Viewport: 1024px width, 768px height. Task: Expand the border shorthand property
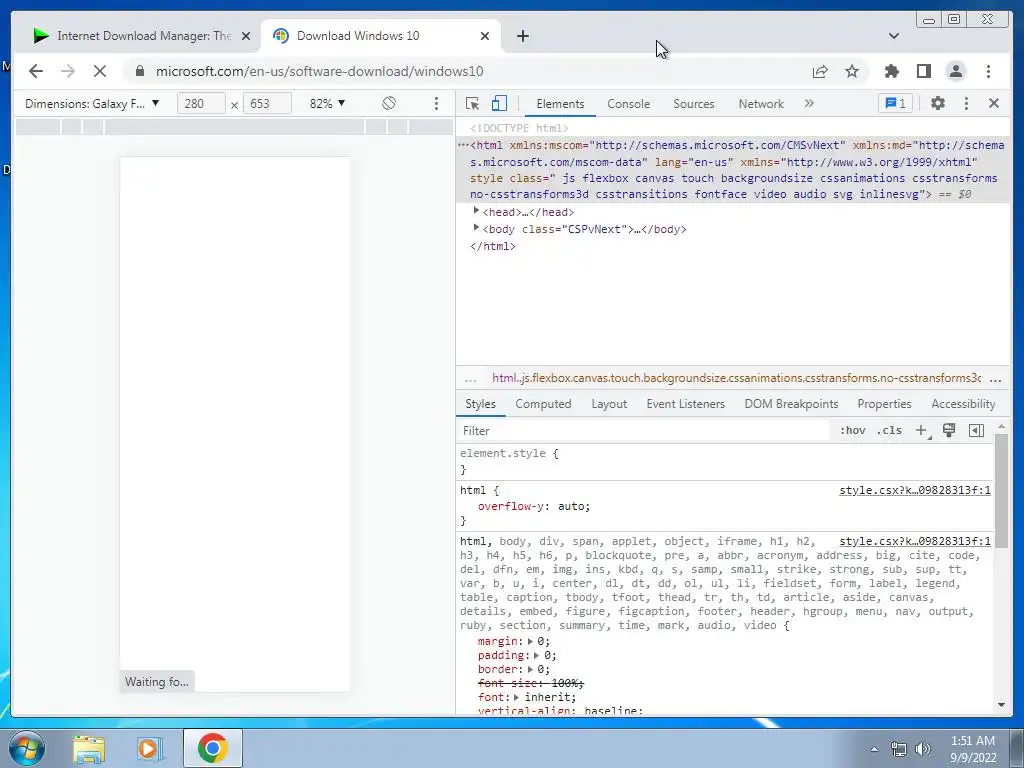[x=530, y=669]
